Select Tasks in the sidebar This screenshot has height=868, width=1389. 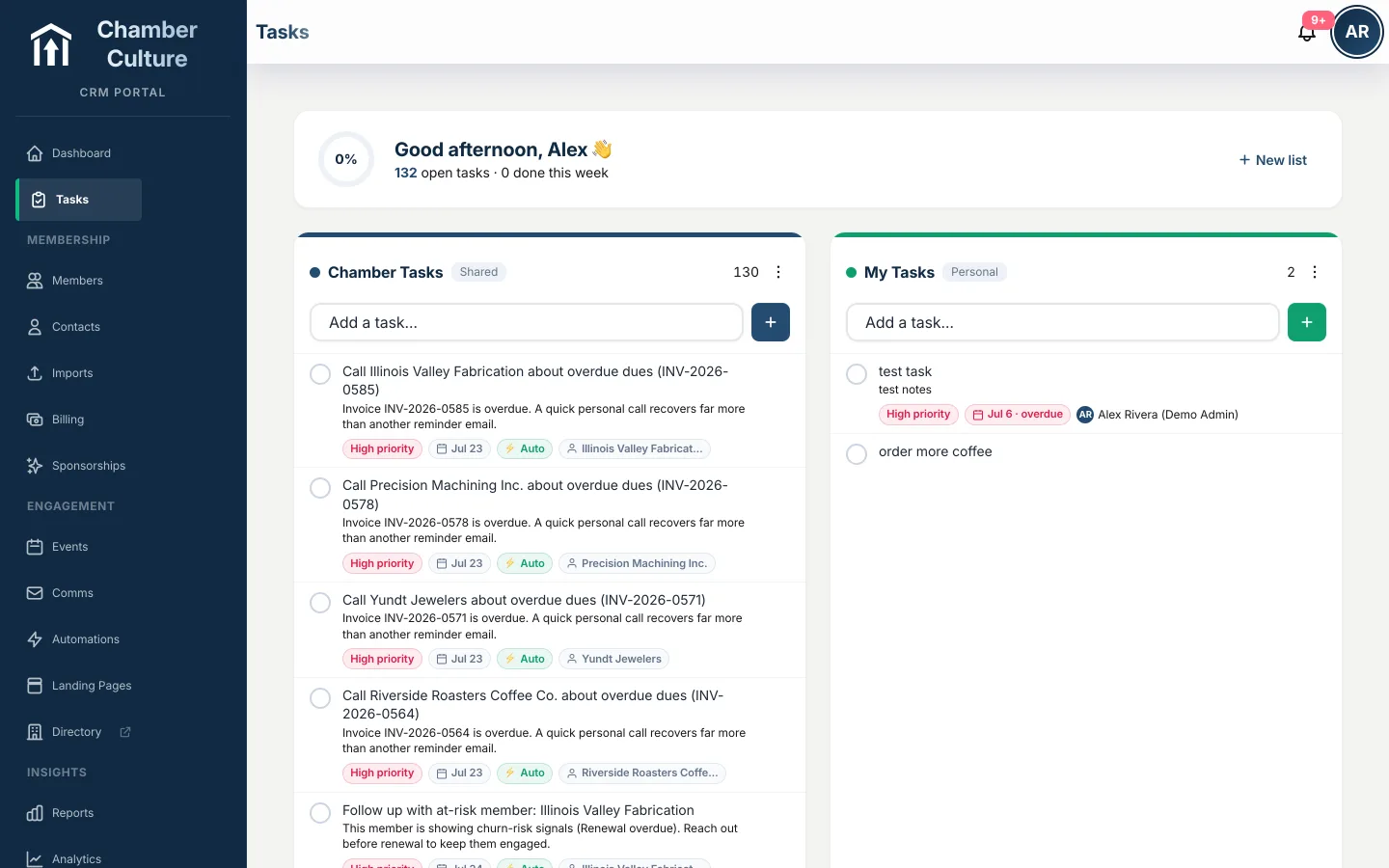tap(79, 200)
